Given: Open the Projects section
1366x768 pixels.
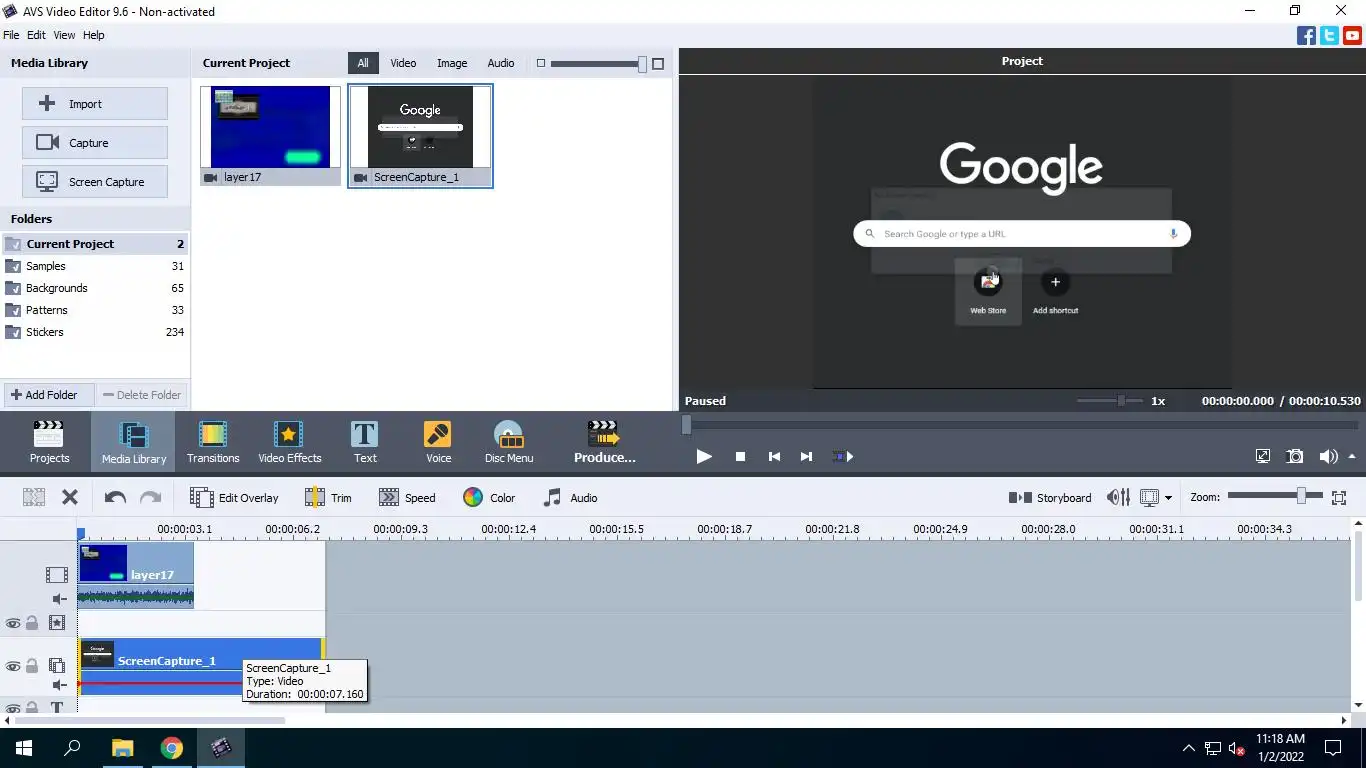Looking at the screenshot, I should pyautogui.click(x=49, y=442).
